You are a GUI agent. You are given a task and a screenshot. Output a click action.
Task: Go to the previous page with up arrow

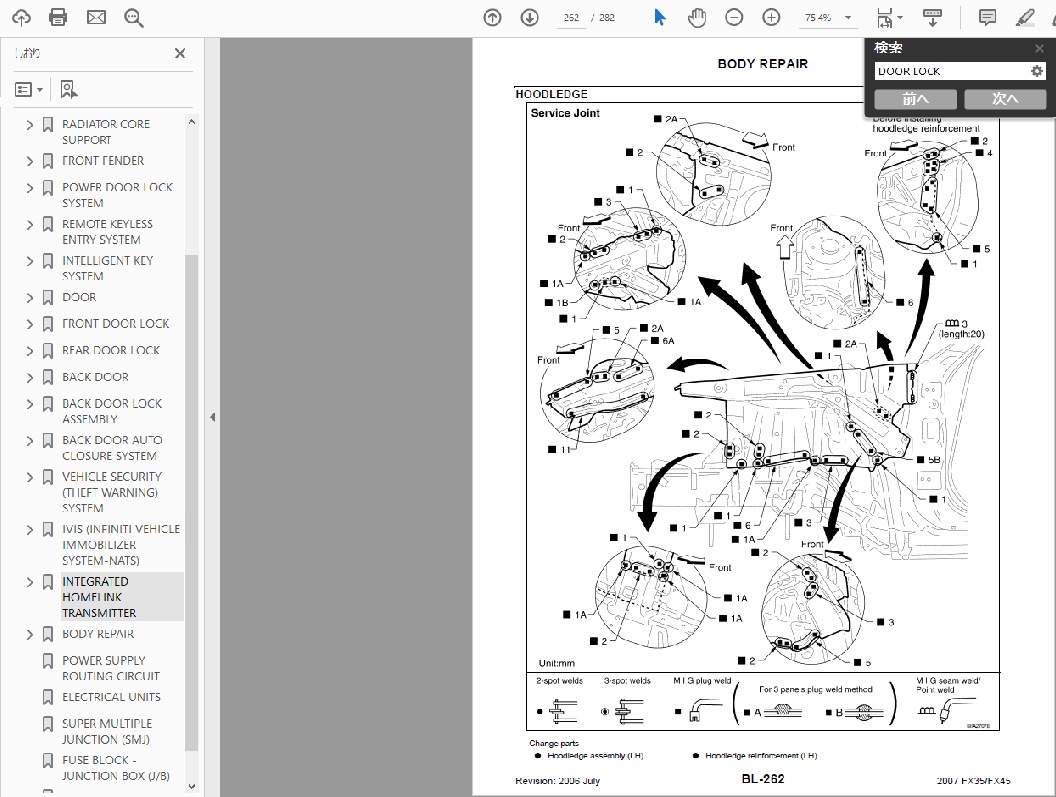(492, 18)
